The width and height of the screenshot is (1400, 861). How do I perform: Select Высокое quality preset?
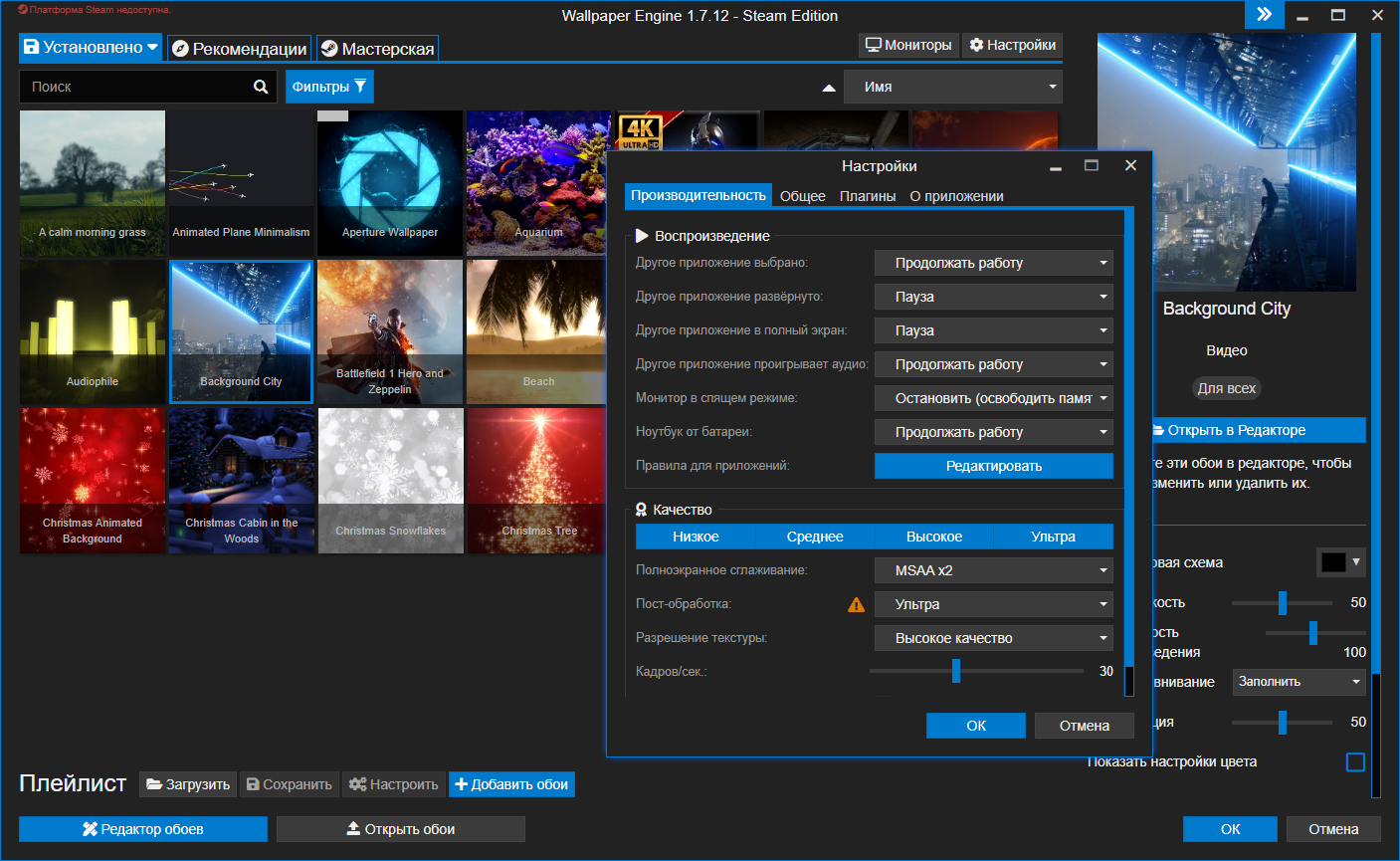tap(934, 537)
